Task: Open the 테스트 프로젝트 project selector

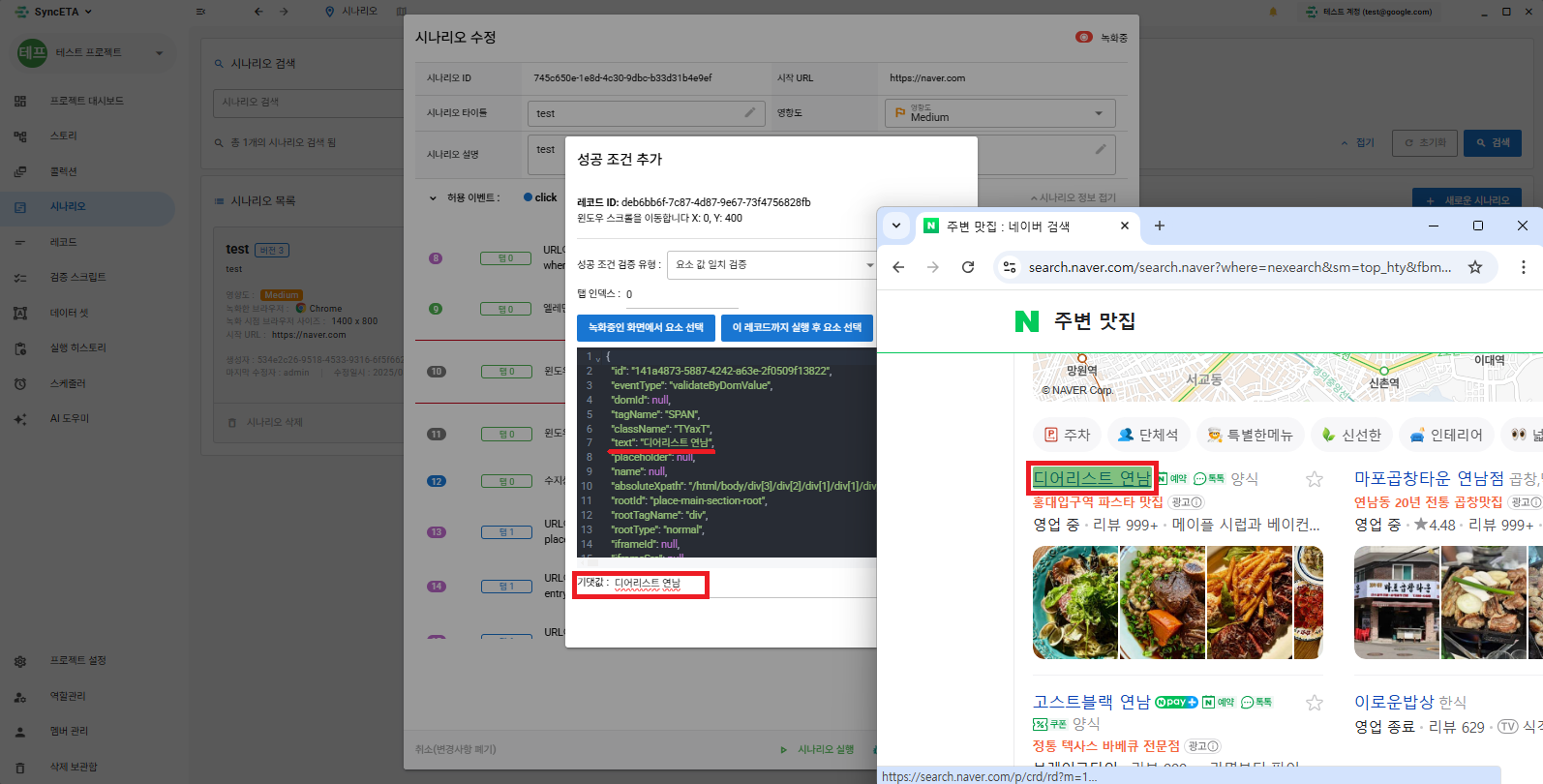Action: pyautogui.click(x=95, y=52)
